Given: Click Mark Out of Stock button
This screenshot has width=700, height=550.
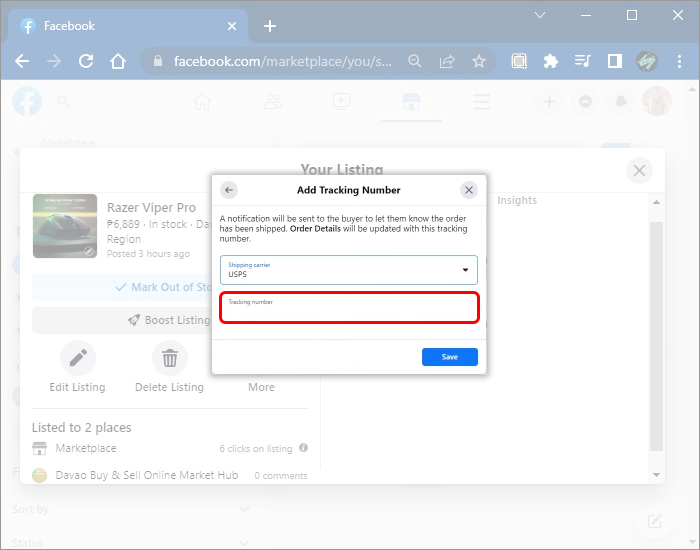Looking at the screenshot, I should (x=122, y=288).
